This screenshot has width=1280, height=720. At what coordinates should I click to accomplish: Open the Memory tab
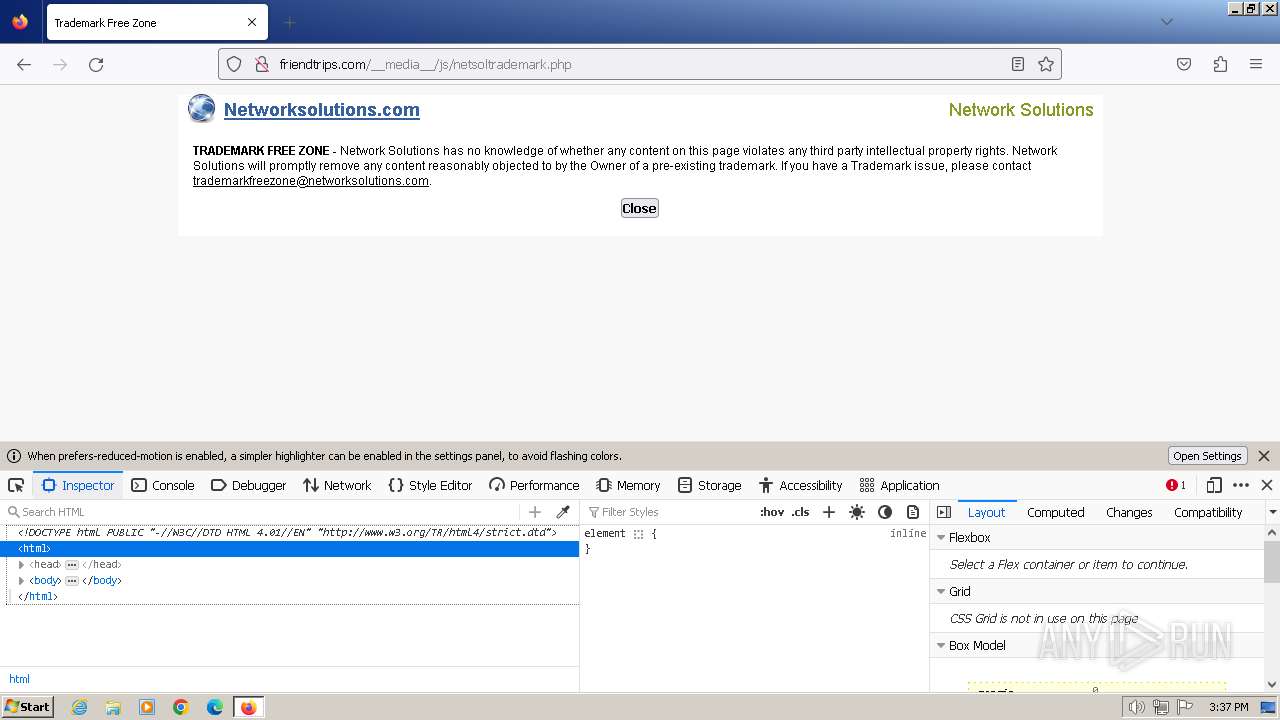(x=628, y=485)
